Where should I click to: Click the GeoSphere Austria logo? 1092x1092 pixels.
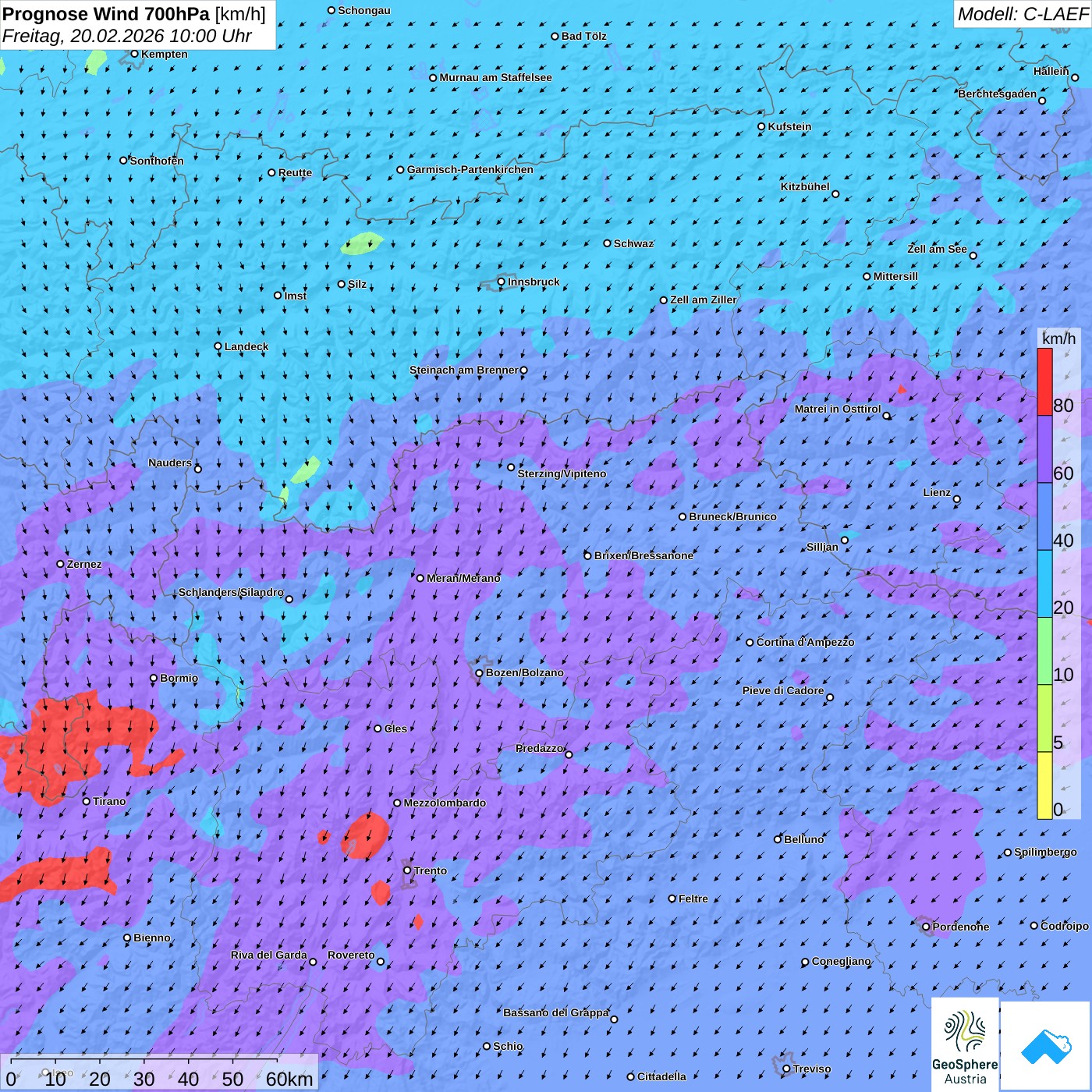965,1045
